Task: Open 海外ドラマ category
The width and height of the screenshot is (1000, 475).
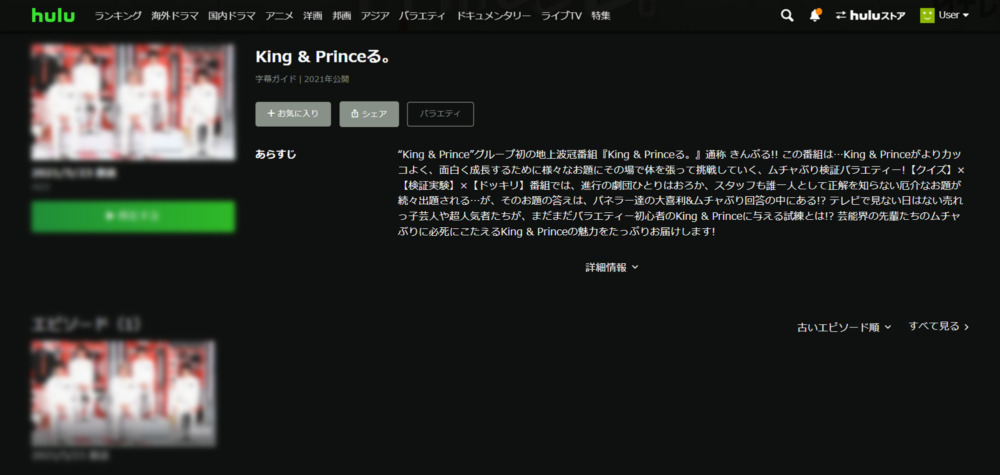Action: pyautogui.click(x=175, y=16)
